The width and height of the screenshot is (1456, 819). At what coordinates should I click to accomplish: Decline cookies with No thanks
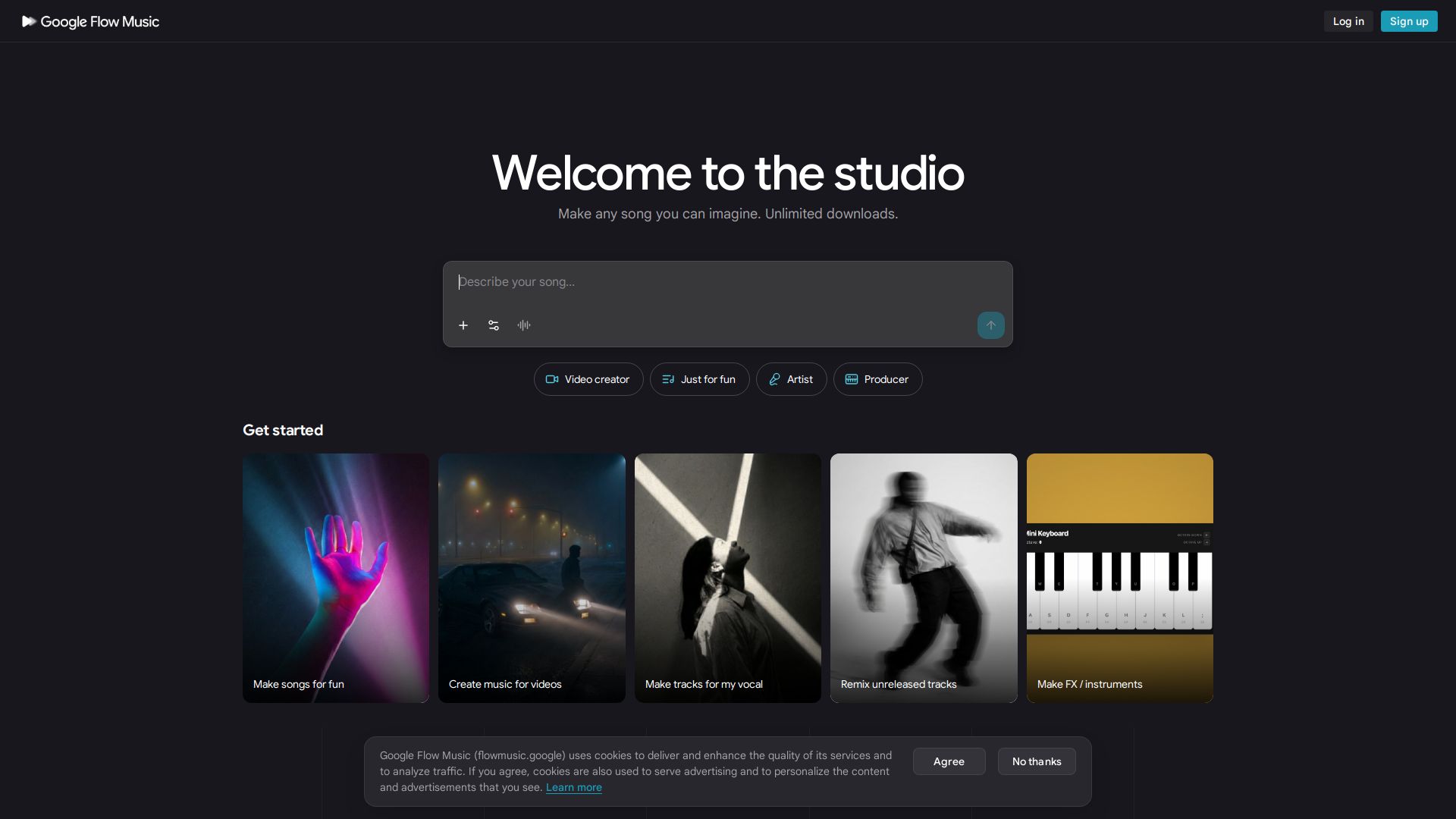point(1037,761)
